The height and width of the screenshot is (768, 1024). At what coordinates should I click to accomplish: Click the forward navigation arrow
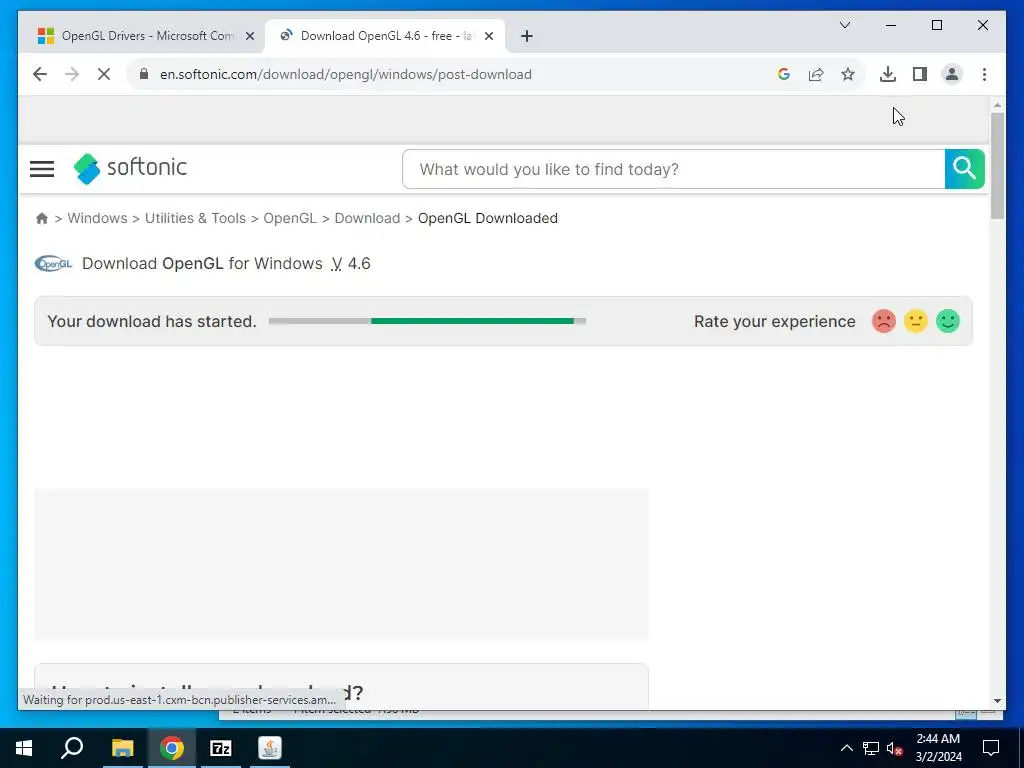72,74
